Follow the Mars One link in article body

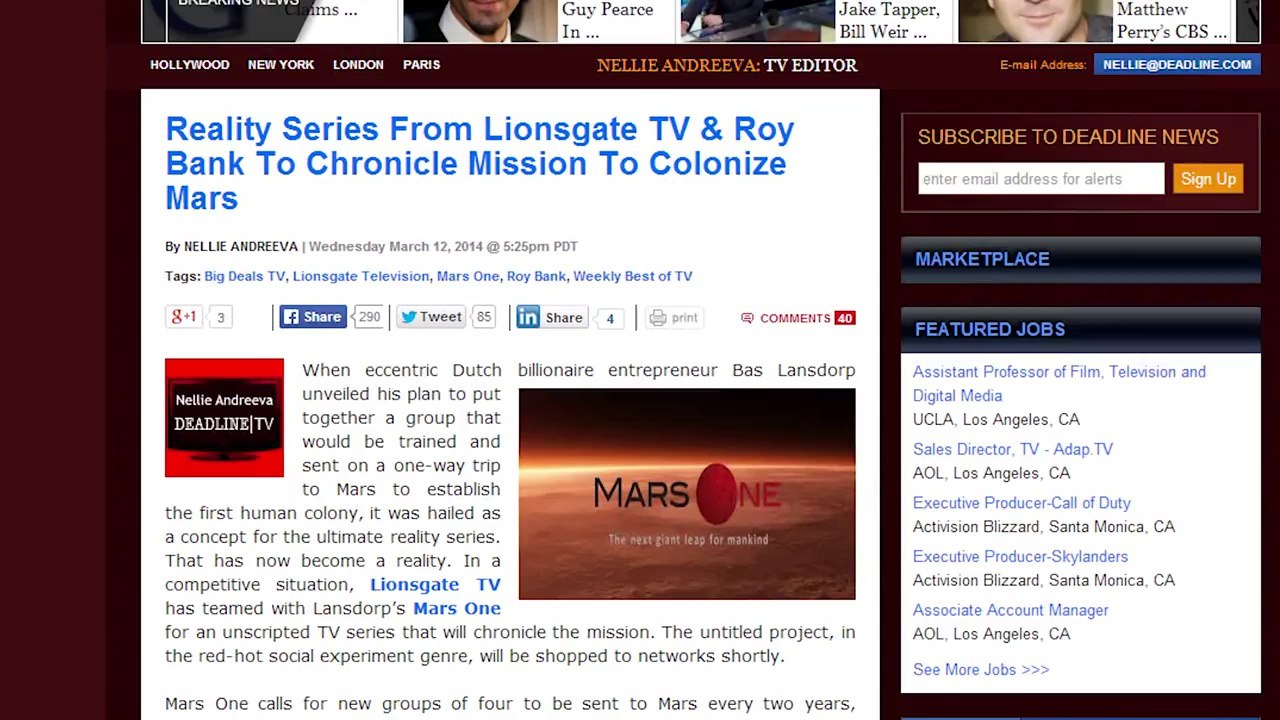pyautogui.click(x=457, y=609)
